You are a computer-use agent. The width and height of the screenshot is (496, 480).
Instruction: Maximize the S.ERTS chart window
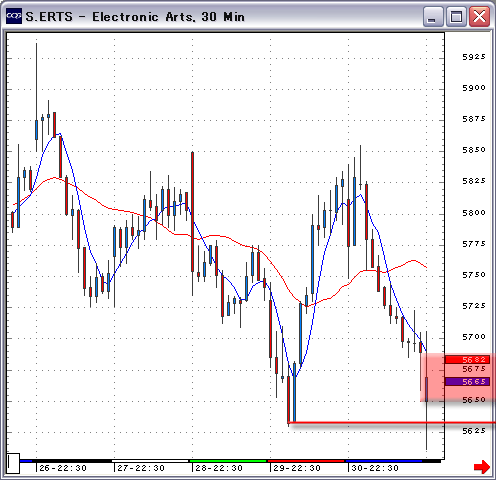tap(456, 17)
